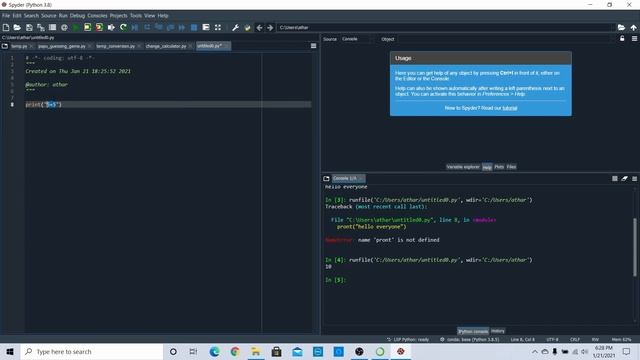This screenshot has width=640, height=360.
Task: Select History tab below console
Action: [x=498, y=331]
